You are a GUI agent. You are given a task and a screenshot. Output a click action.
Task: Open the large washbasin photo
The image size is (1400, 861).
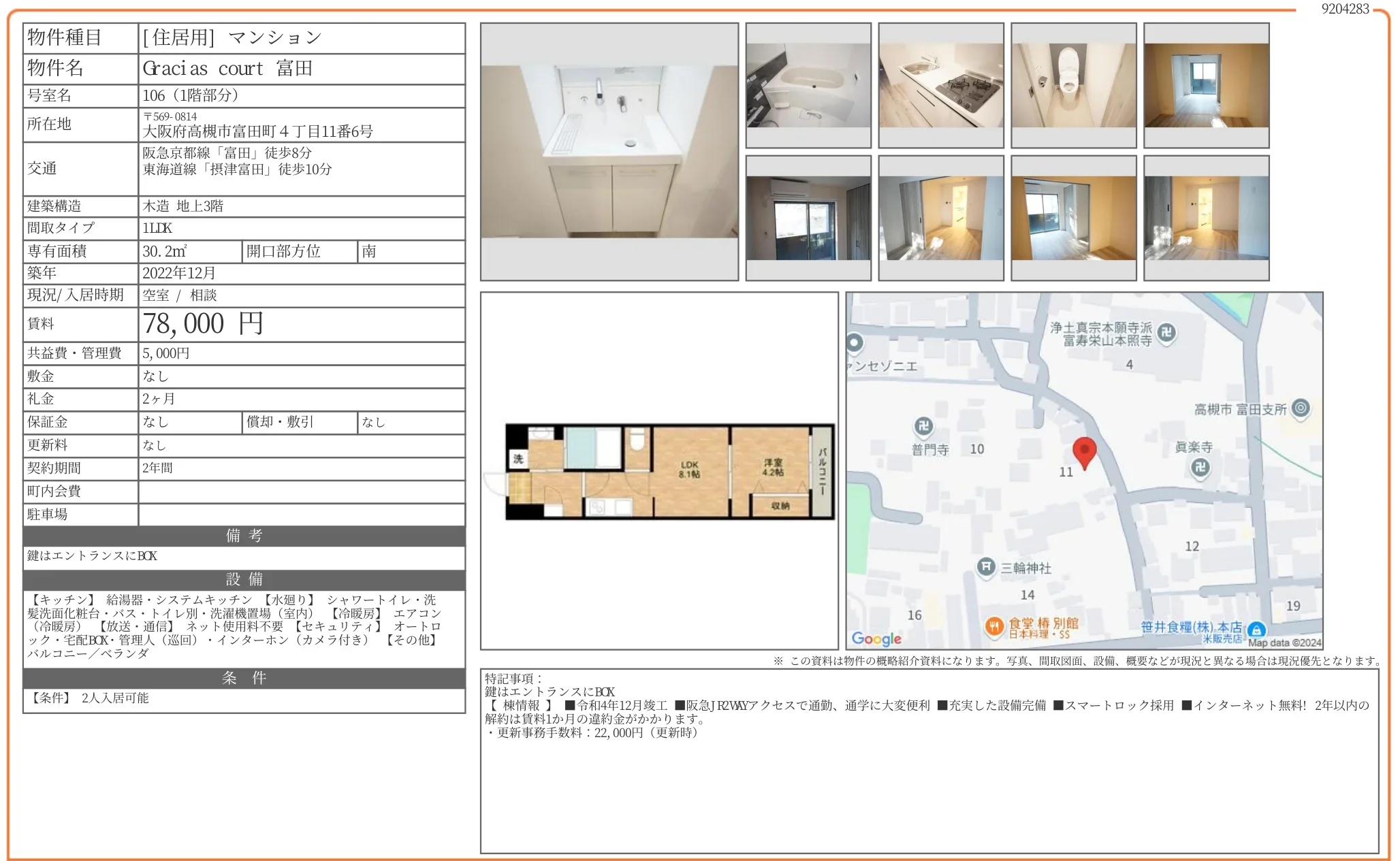pyautogui.click(x=609, y=151)
